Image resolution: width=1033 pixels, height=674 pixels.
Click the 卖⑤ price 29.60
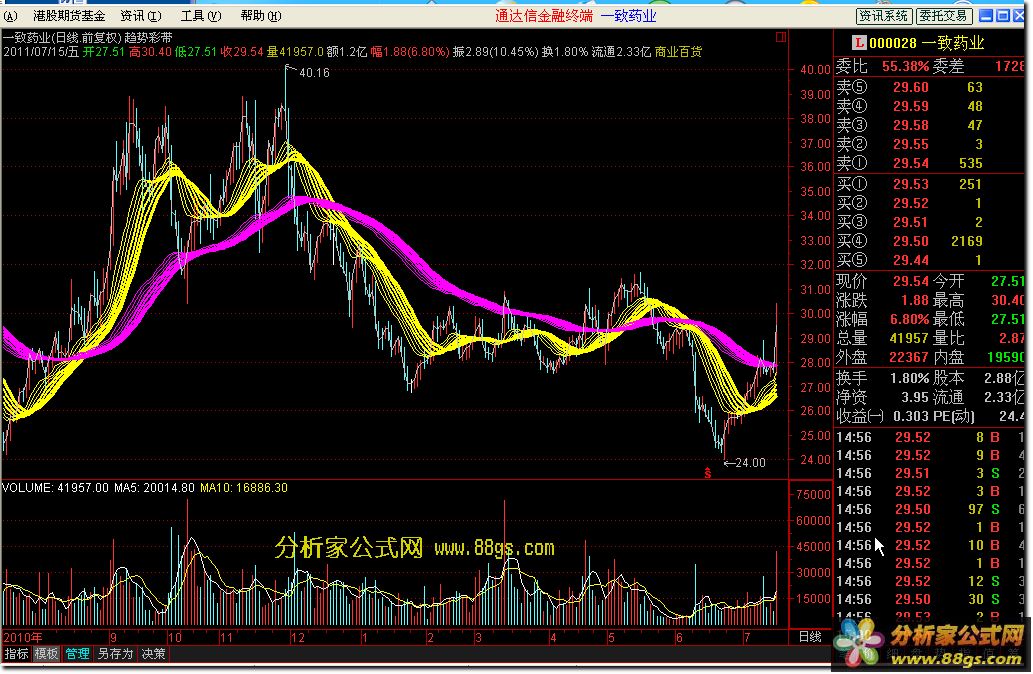(910, 87)
